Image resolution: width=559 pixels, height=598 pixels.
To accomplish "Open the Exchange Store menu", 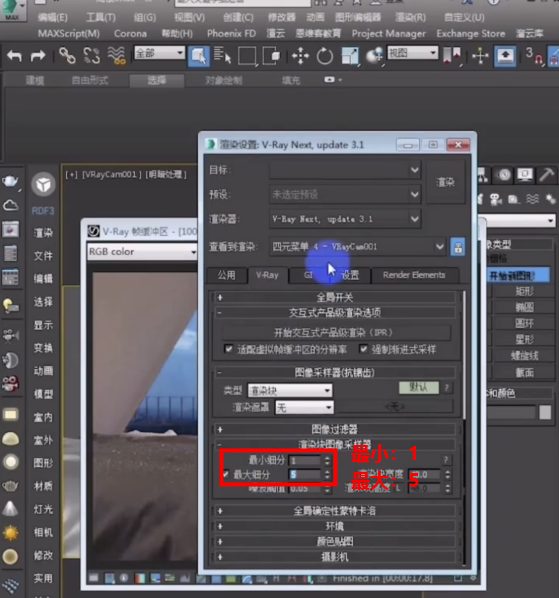I will pos(471,34).
